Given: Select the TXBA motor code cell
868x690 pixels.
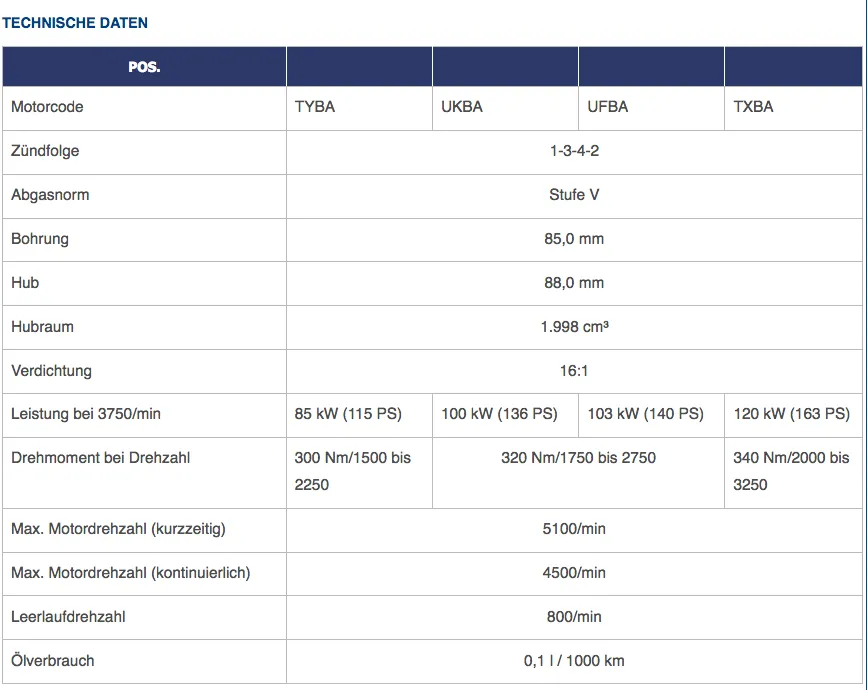Looking at the screenshot, I should tap(754, 107).
